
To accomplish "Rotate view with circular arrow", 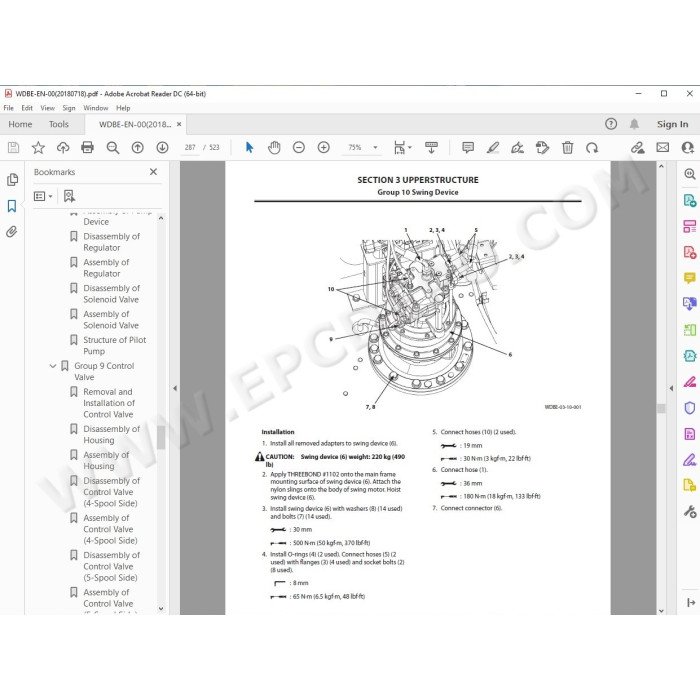I will point(592,147).
